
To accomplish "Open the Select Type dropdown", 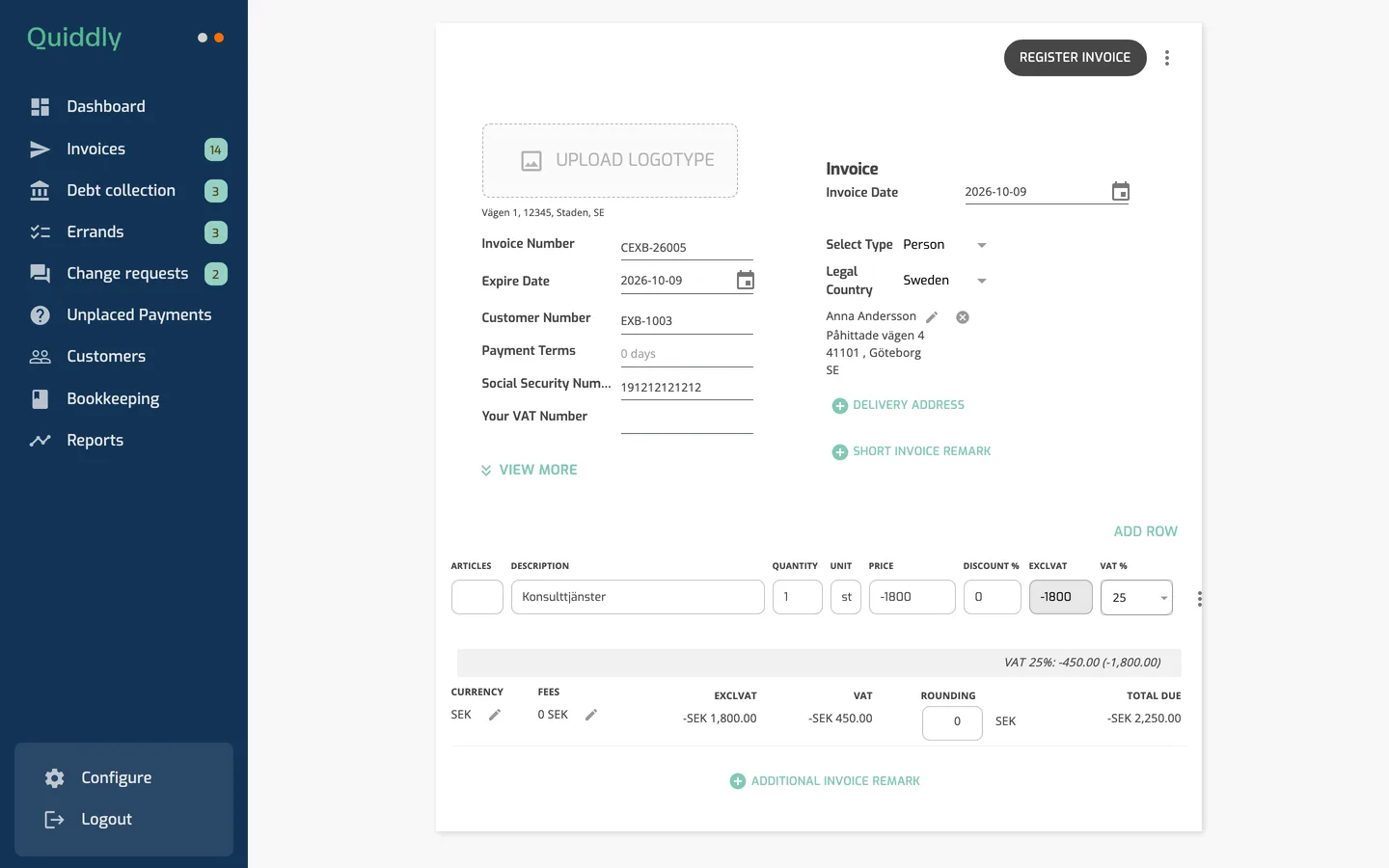I will pos(944,245).
